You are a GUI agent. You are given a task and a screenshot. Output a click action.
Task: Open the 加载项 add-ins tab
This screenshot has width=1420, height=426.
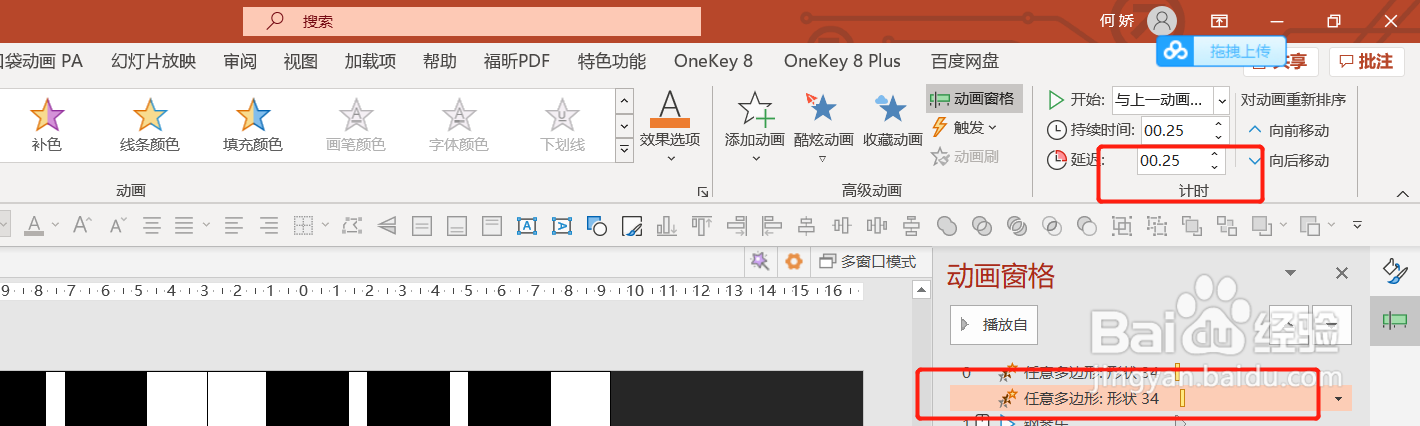tap(370, 61)
